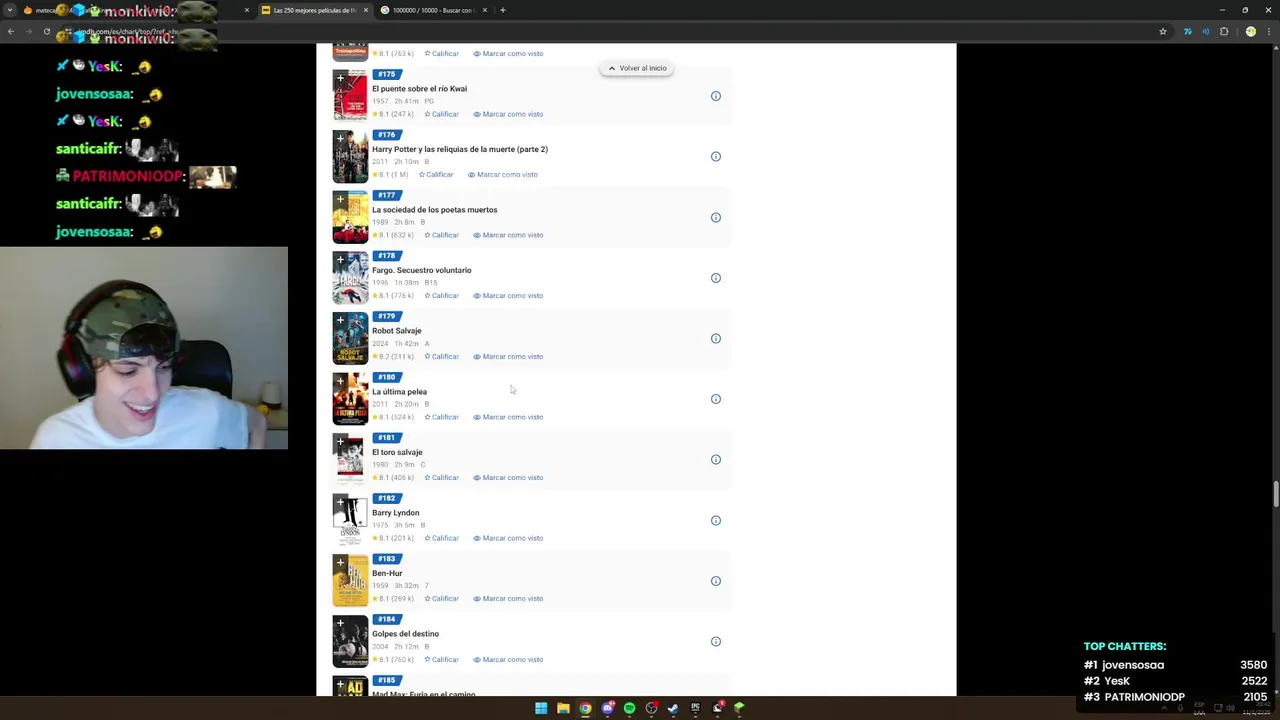Mark Barry Lyndon as seen

click(x=508, y=538)
